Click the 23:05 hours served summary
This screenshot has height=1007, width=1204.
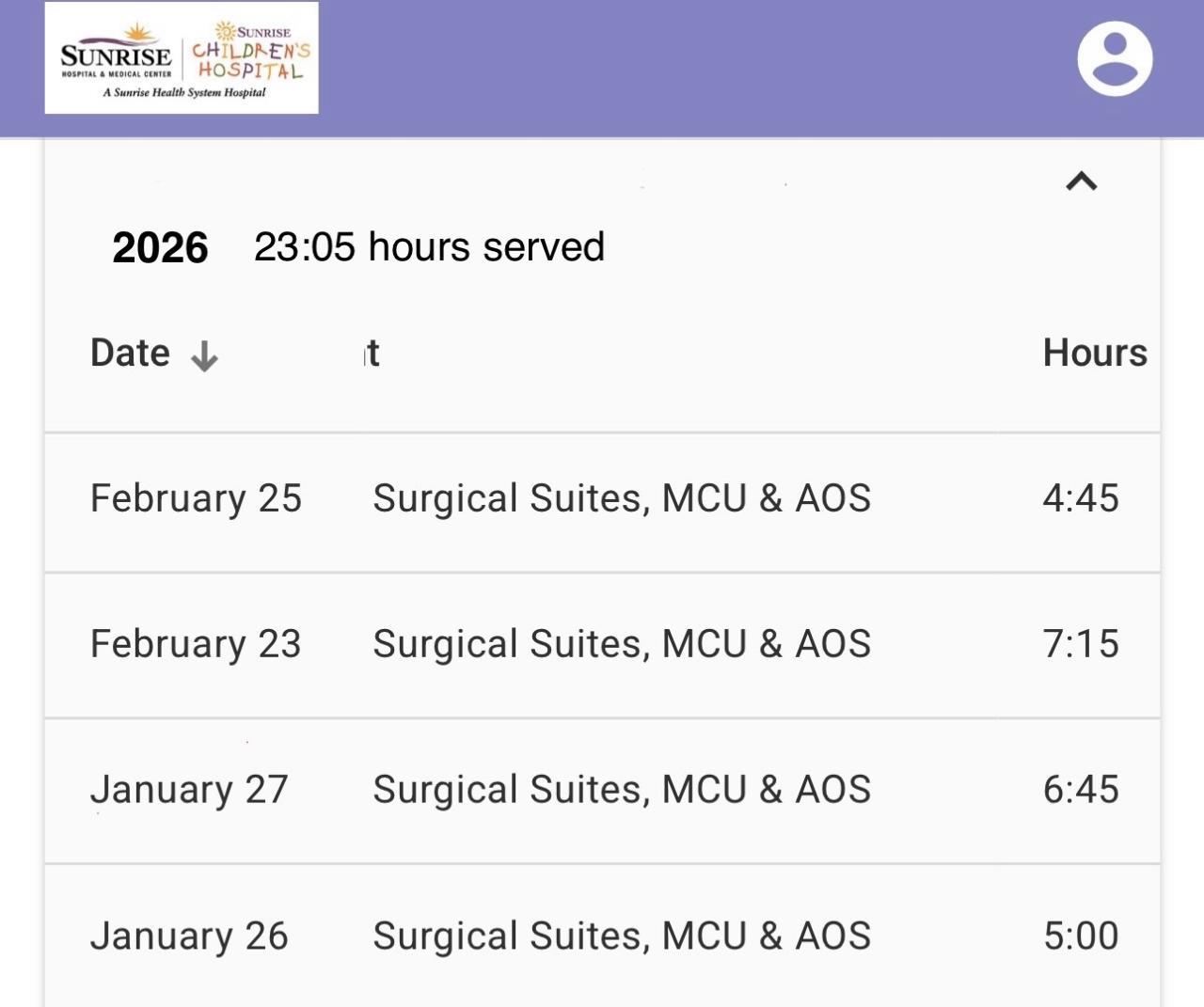(x=429, y=247)
